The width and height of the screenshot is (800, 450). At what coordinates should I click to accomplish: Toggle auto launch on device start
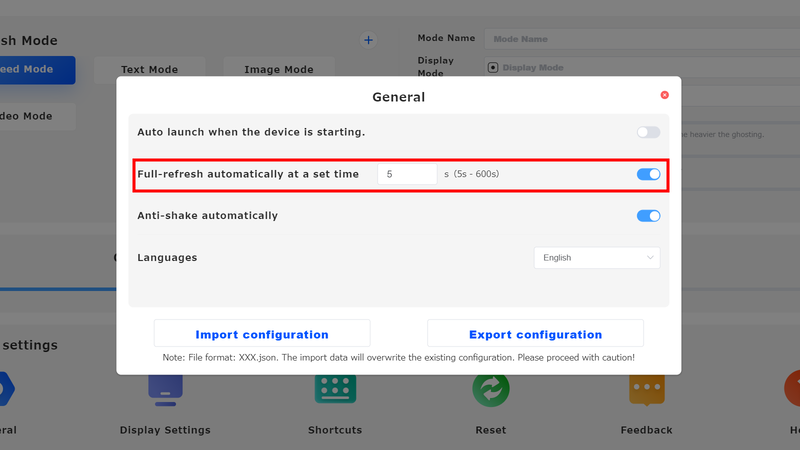point(648,132)
